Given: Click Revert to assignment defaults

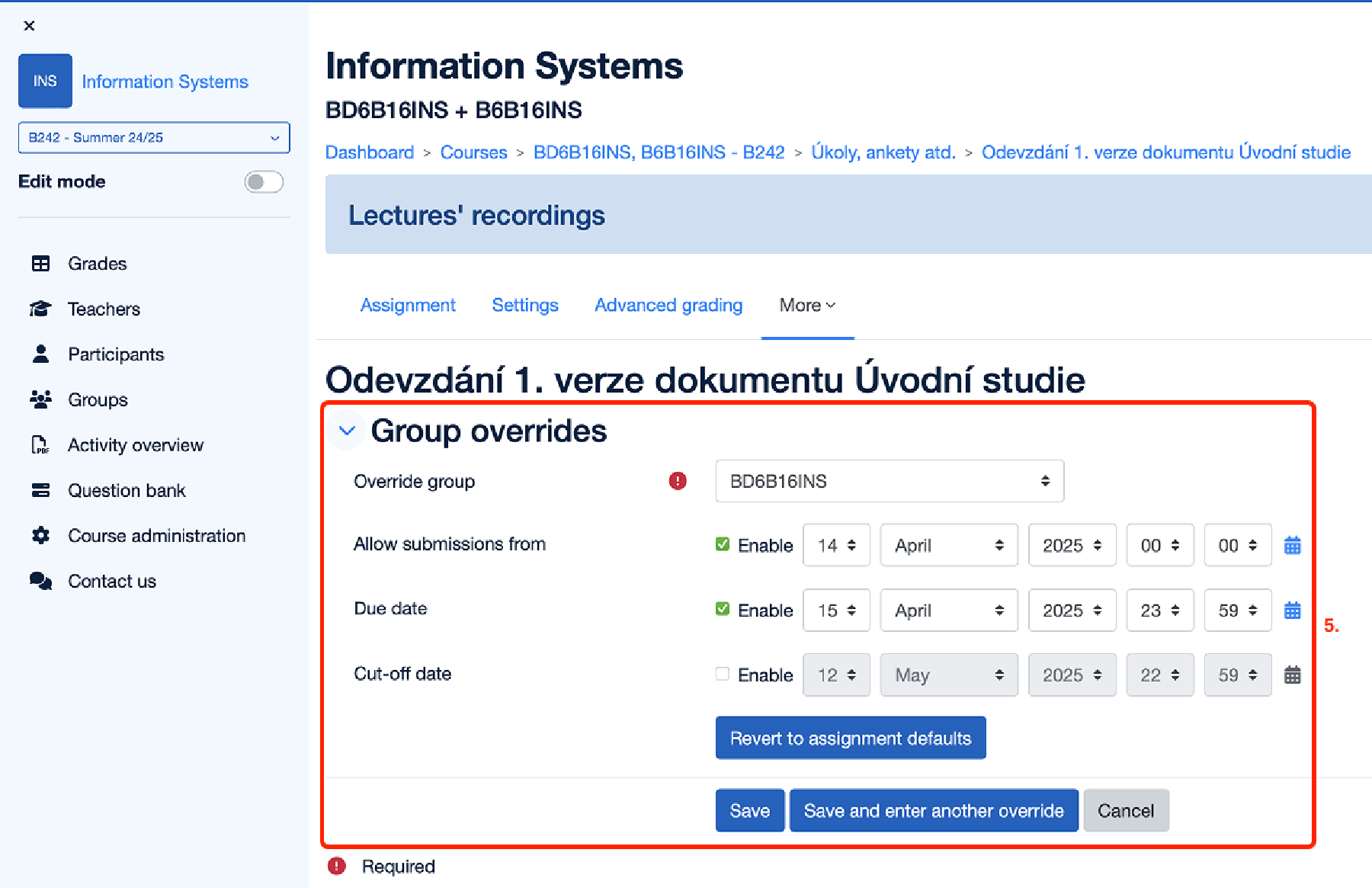Looking at the screenshot, I should click(x=851, y=737).
